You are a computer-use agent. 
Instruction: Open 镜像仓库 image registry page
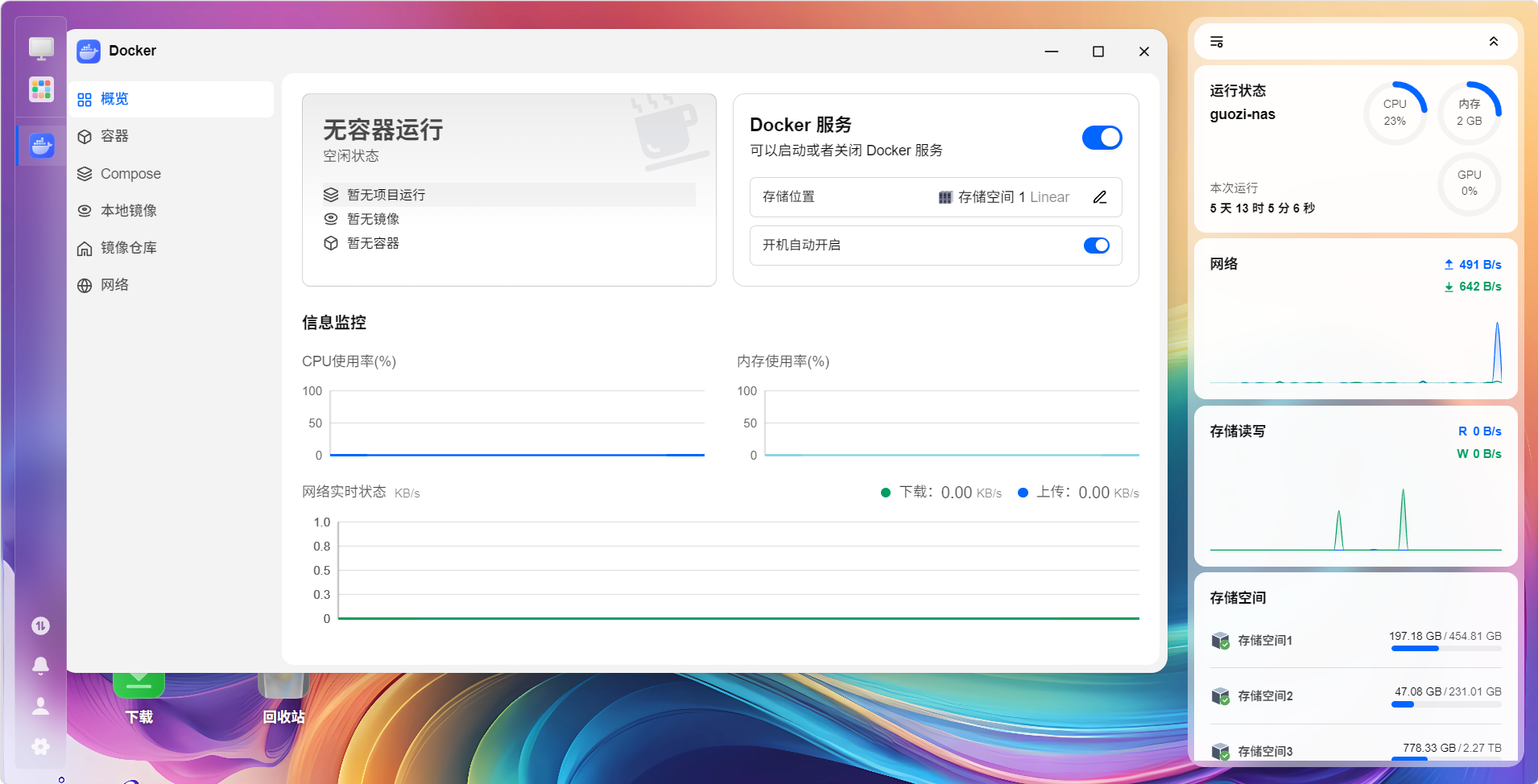171,248
